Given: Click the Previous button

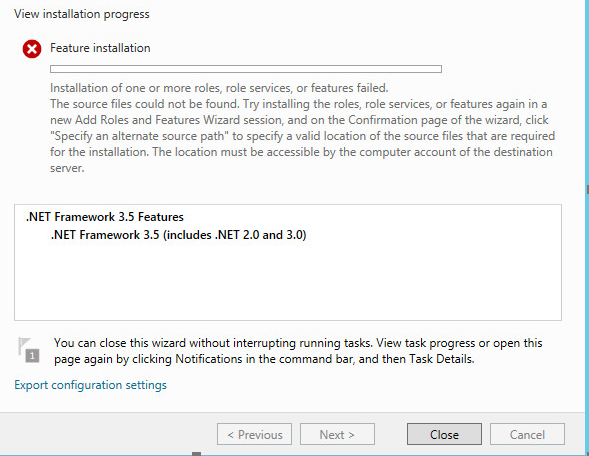Looking at the screenshot, I should [x=254, y=435].
